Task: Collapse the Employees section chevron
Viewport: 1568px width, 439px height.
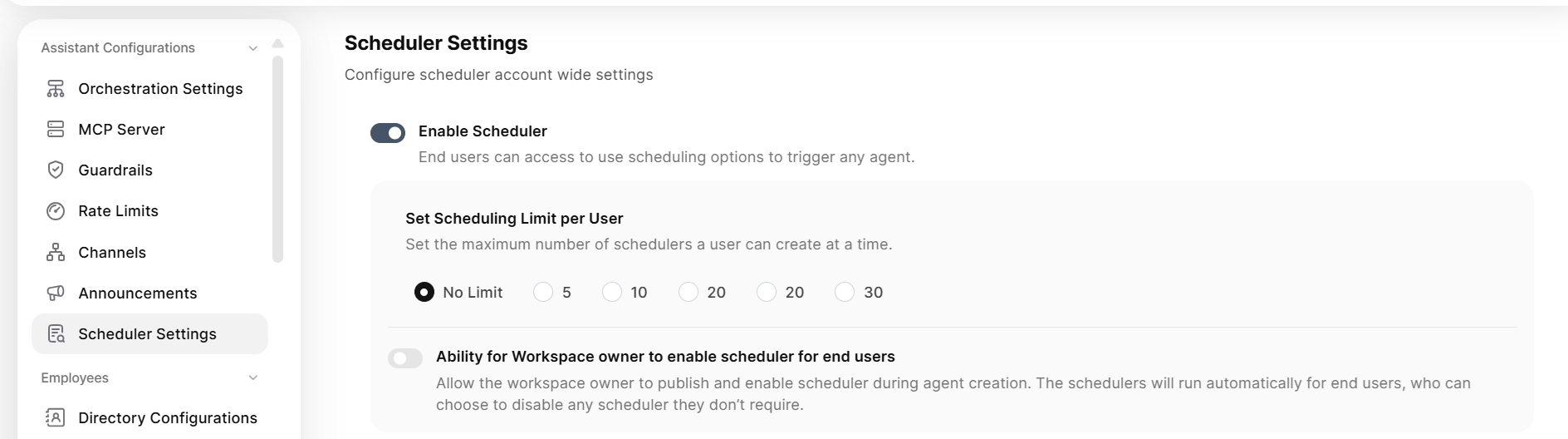Action: (253, 378)
